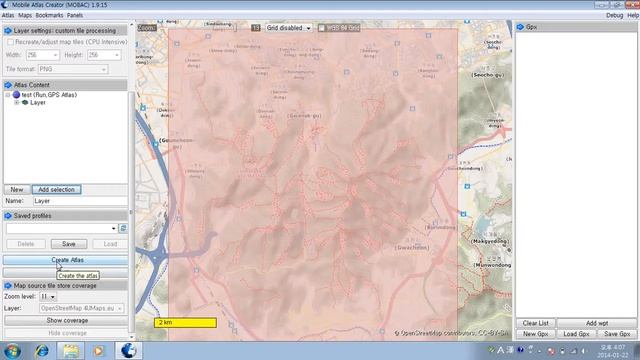Select the Layer node icon in tree
The image size is (640, 360).
(x=25, y=102)
